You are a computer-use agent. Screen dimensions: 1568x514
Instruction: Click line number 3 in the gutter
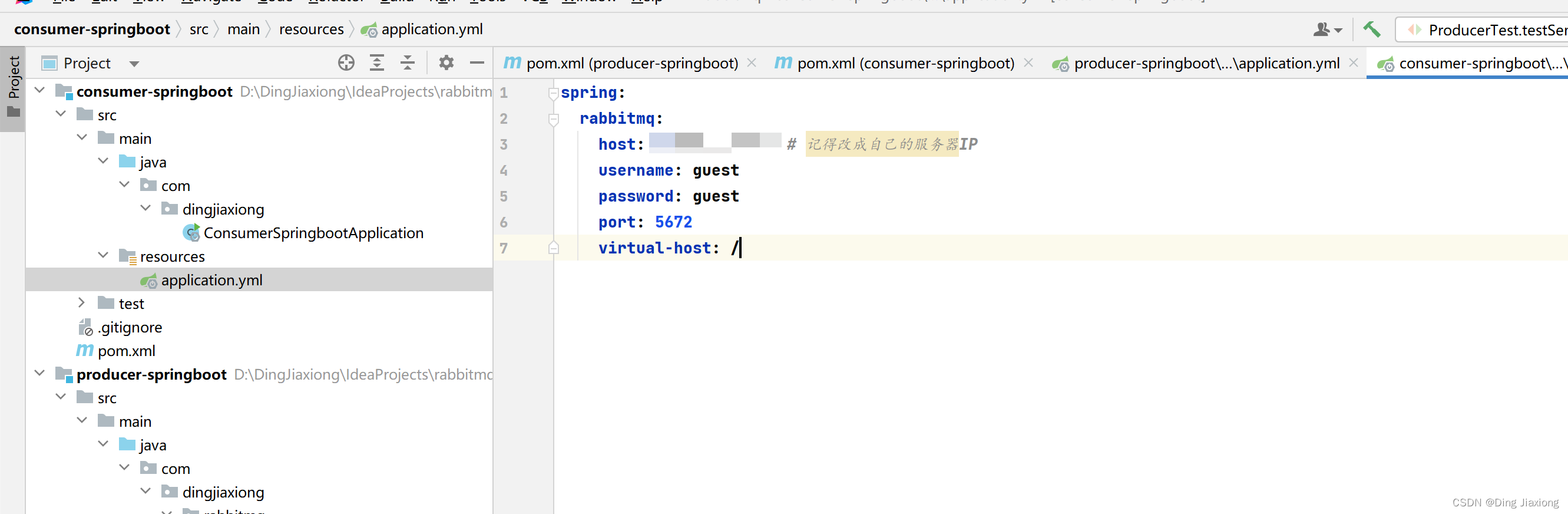(x=504, y=144)
